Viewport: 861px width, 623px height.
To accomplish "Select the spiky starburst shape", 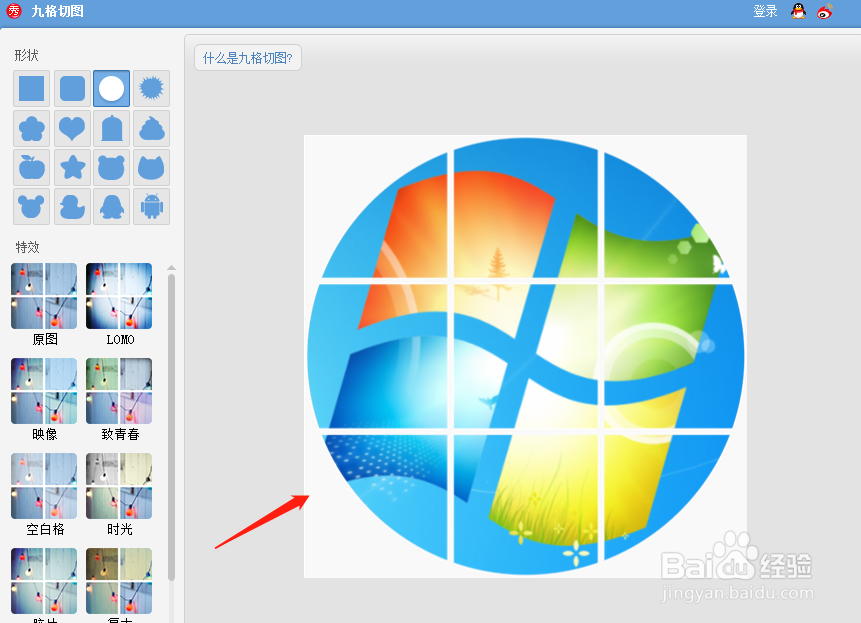I will [152, 88].
